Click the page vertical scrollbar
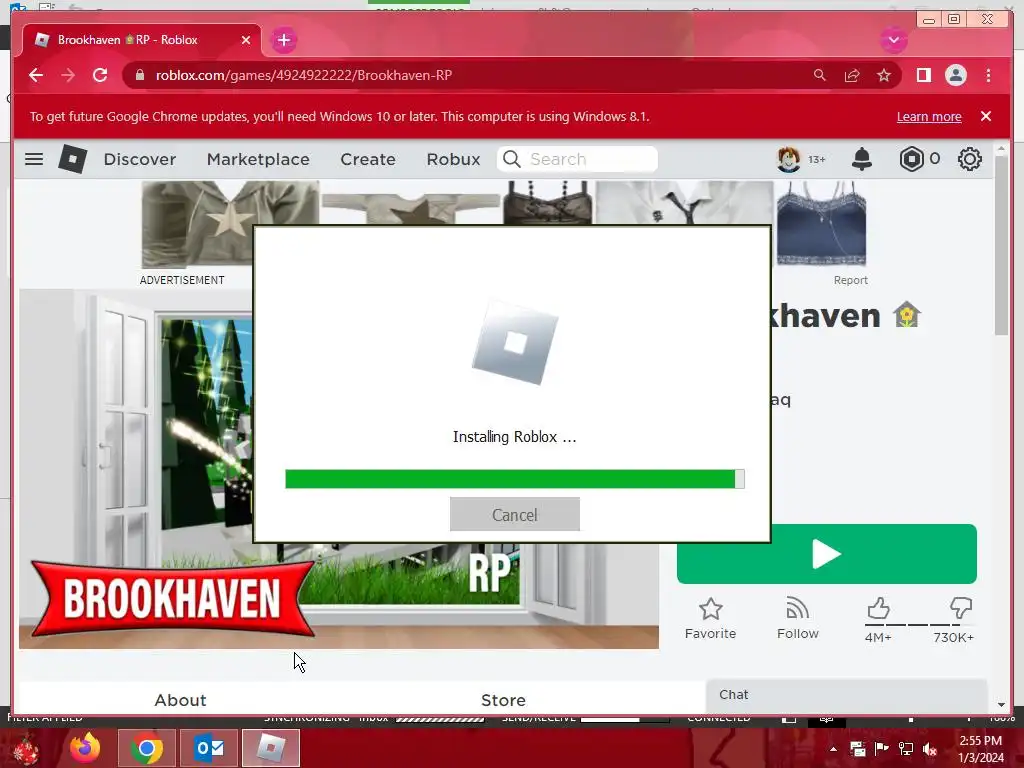1024x768 pixels. [x=1002, y=245]
